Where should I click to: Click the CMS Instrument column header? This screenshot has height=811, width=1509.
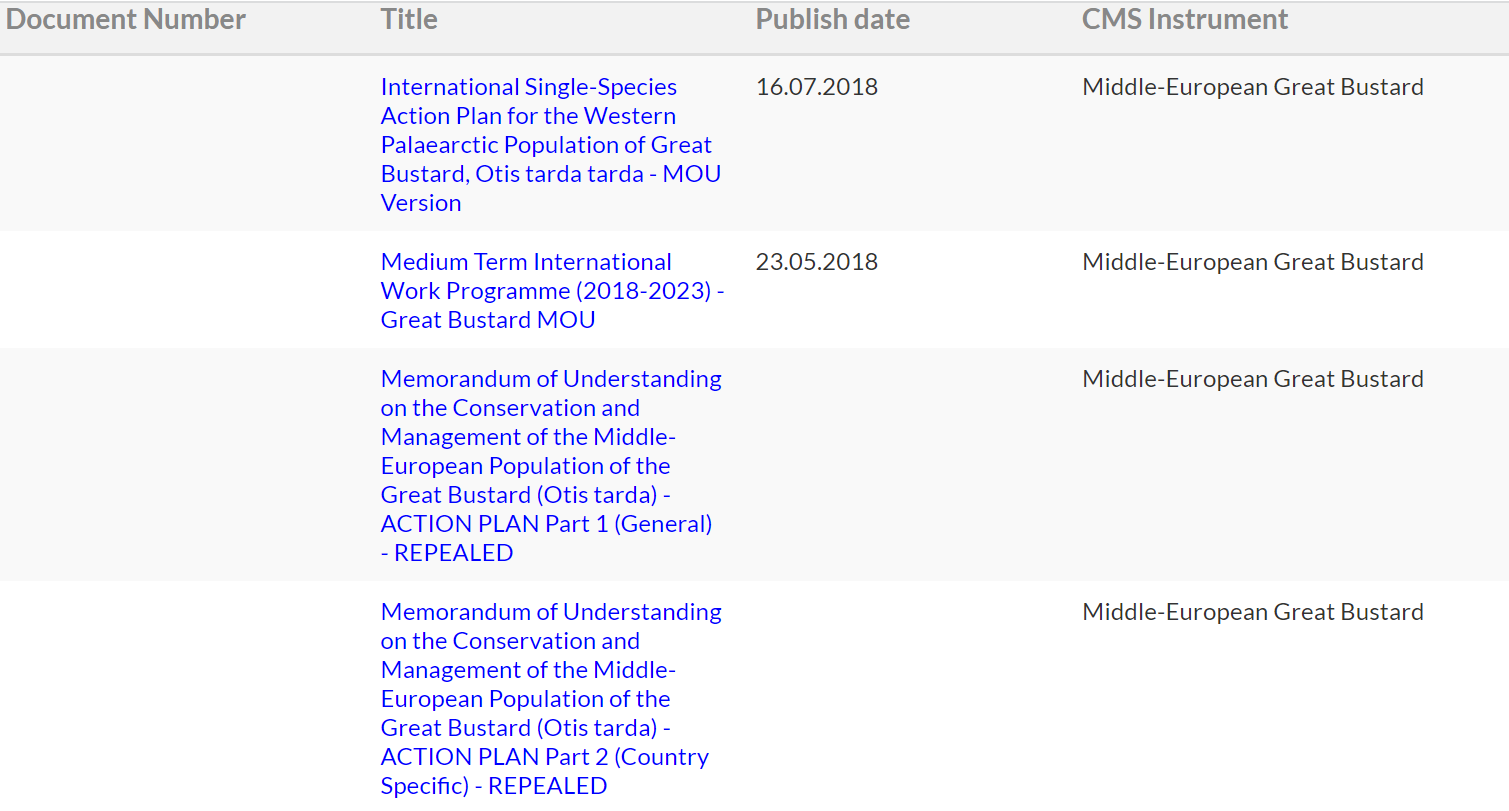(1185, 19)
